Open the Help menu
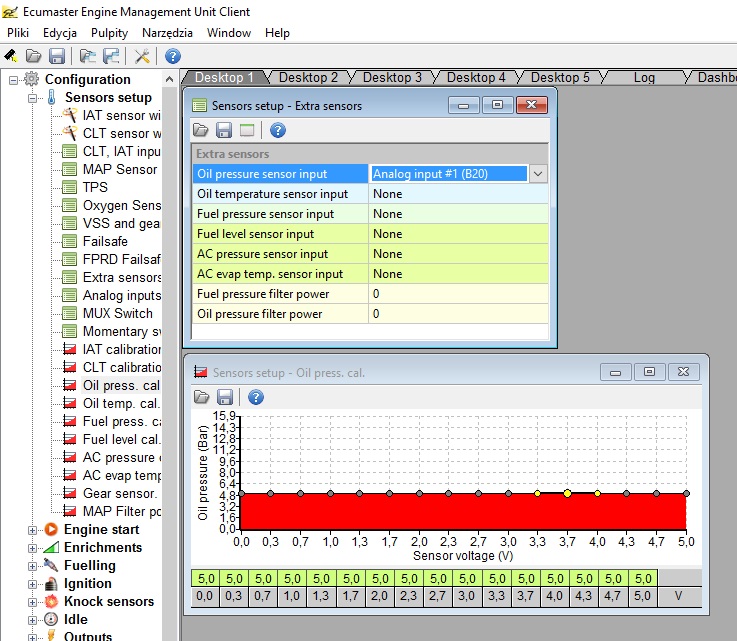The width and height of the screenshot is (737, 641). (x=277, y=33)
